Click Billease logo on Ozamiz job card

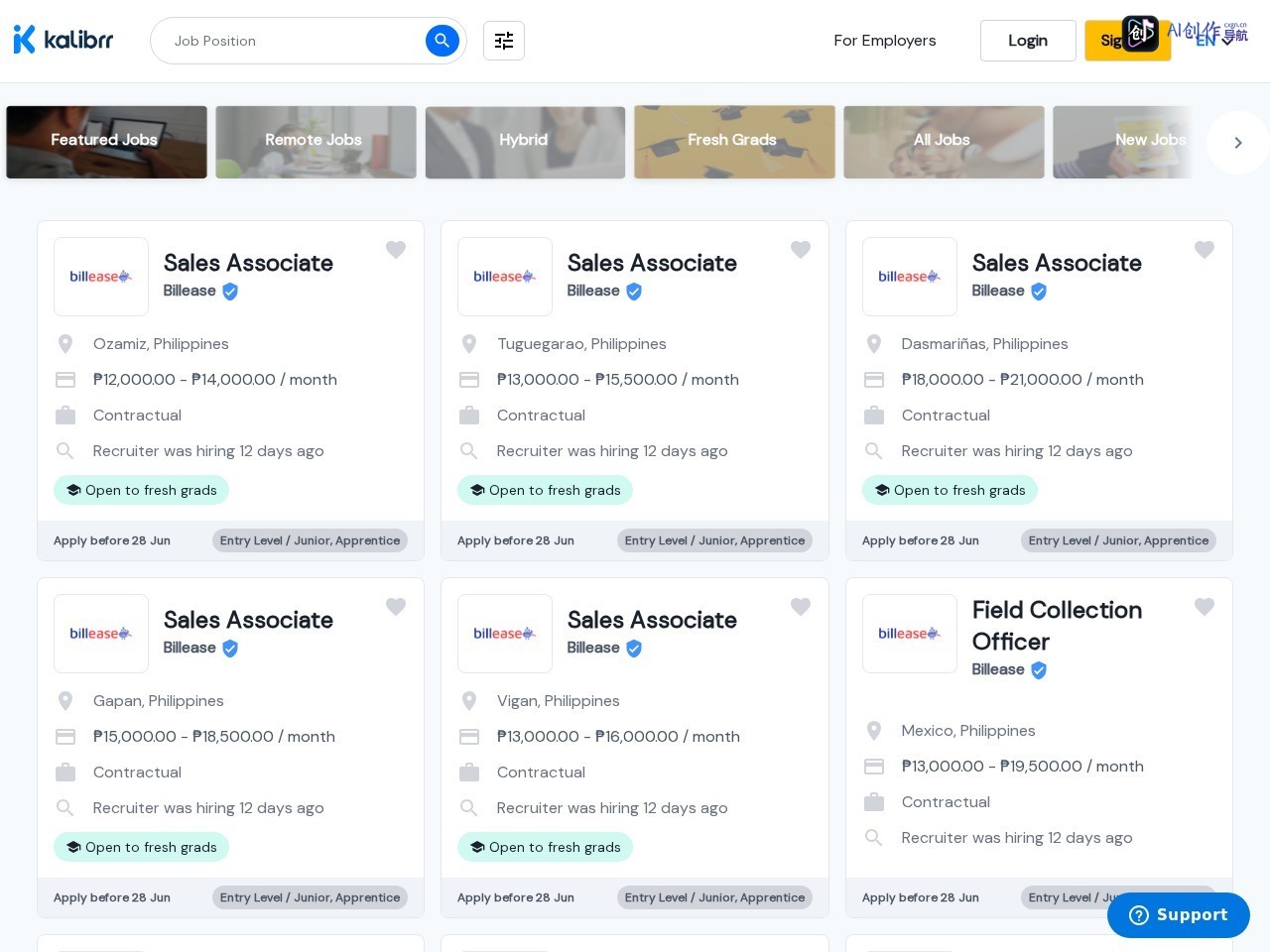[101, 277]
